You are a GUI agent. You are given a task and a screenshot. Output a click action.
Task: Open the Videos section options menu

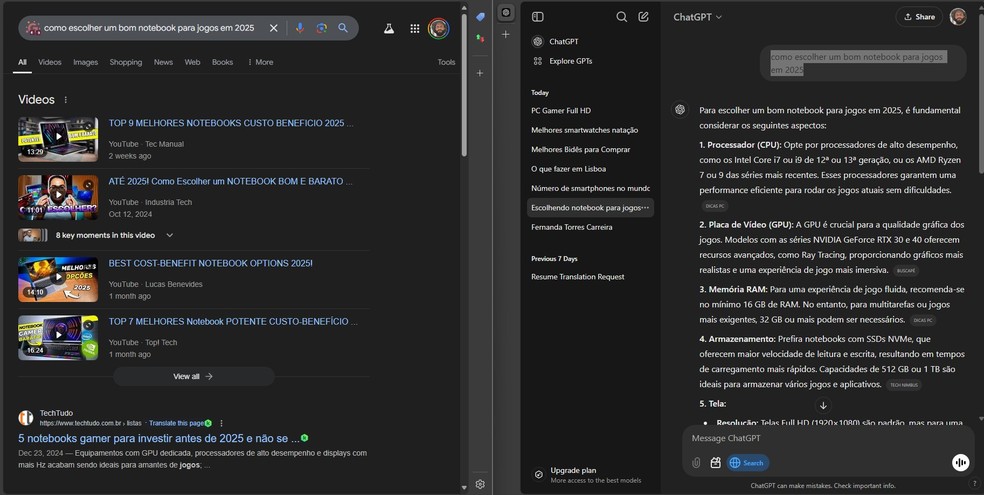[66, 100]
